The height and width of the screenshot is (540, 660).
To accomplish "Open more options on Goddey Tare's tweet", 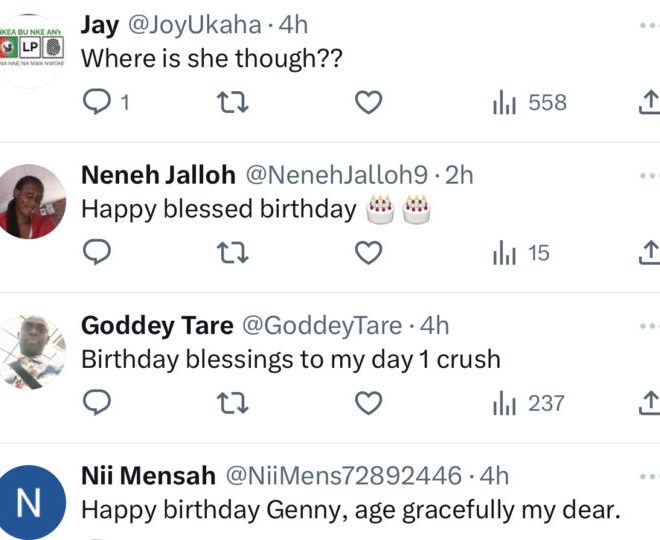I will (649, 326).
